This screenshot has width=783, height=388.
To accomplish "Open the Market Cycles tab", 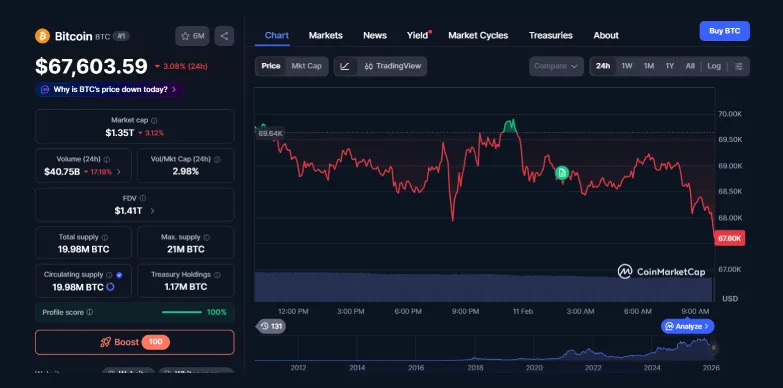I will pos(478,35).
